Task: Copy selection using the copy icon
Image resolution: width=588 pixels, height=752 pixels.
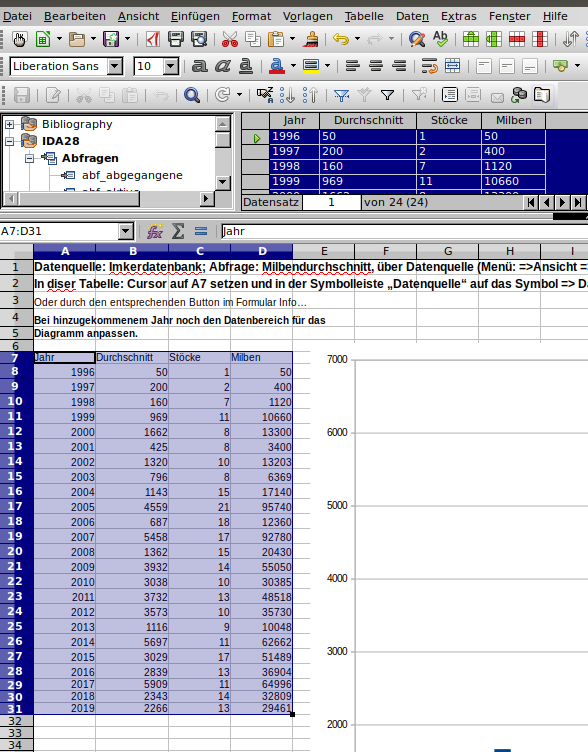Action: pyautogui.click(x=253, y=39)
